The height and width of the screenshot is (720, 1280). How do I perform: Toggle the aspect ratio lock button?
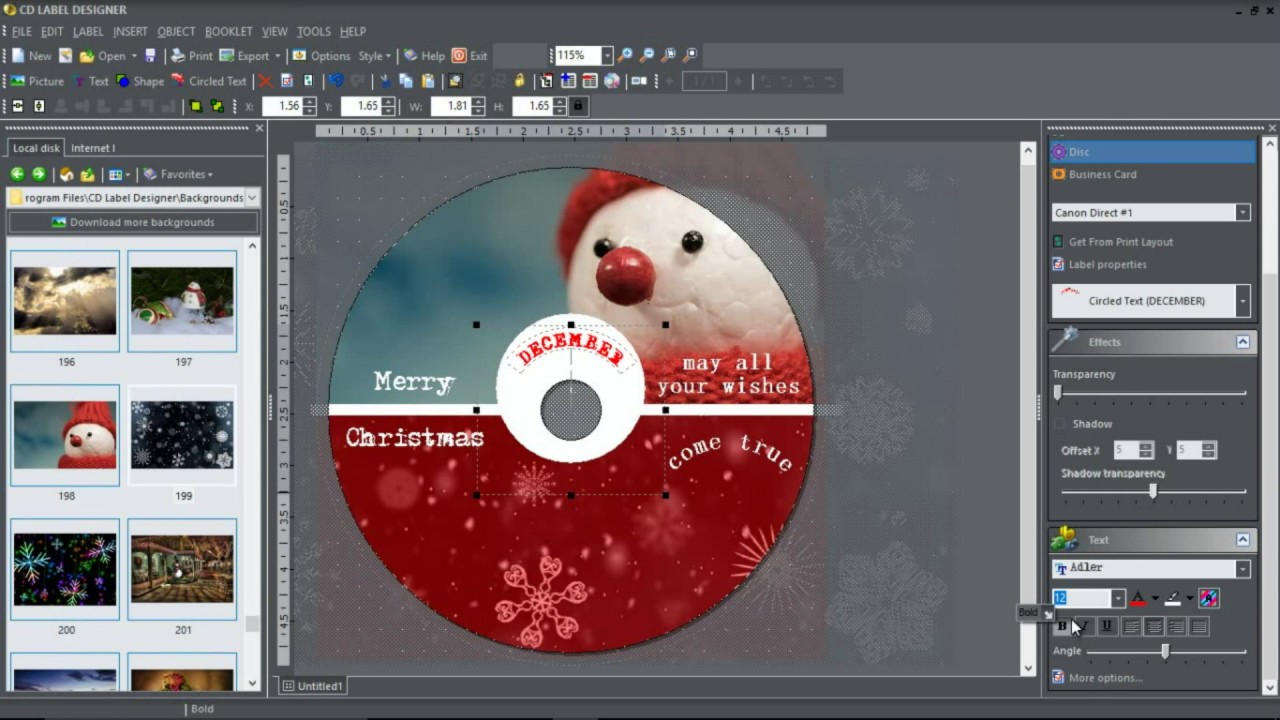(578, 106)
